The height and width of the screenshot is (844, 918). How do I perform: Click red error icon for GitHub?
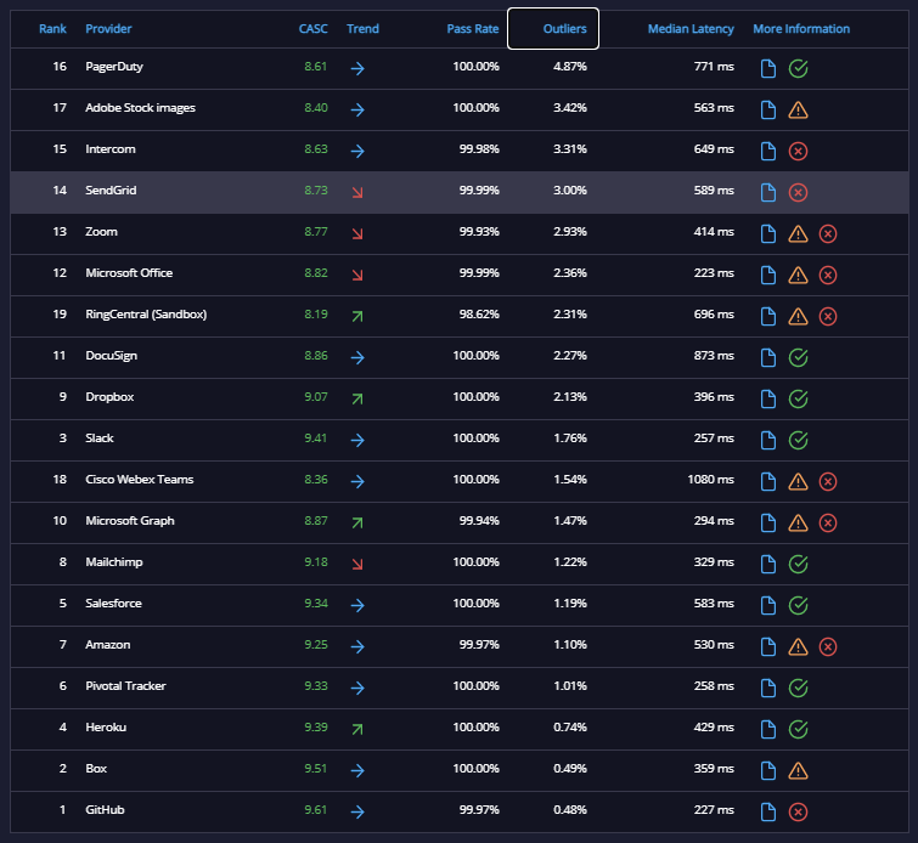(x=798, y=812)
